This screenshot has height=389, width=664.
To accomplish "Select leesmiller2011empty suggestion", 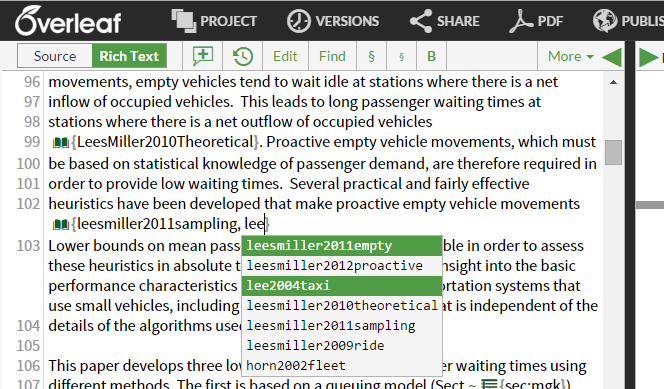I will 342,246.
